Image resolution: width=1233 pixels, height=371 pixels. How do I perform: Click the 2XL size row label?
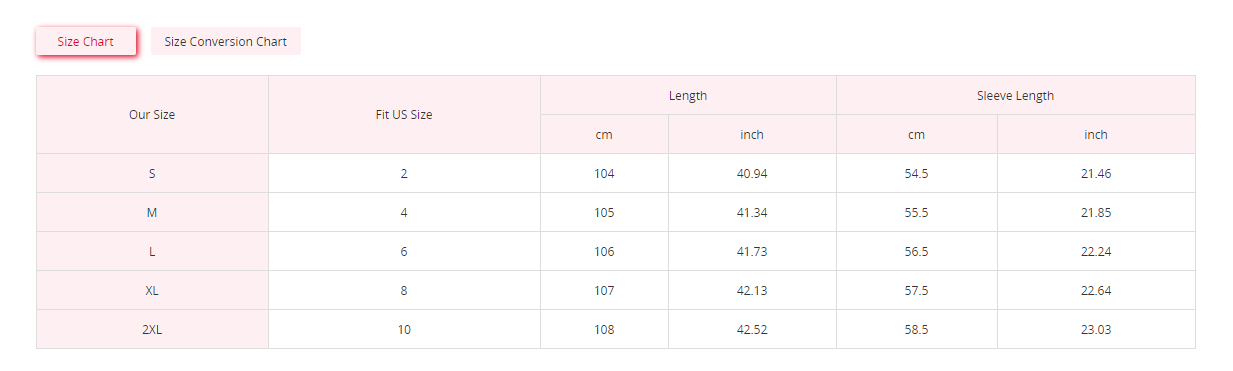pos(152,329)
